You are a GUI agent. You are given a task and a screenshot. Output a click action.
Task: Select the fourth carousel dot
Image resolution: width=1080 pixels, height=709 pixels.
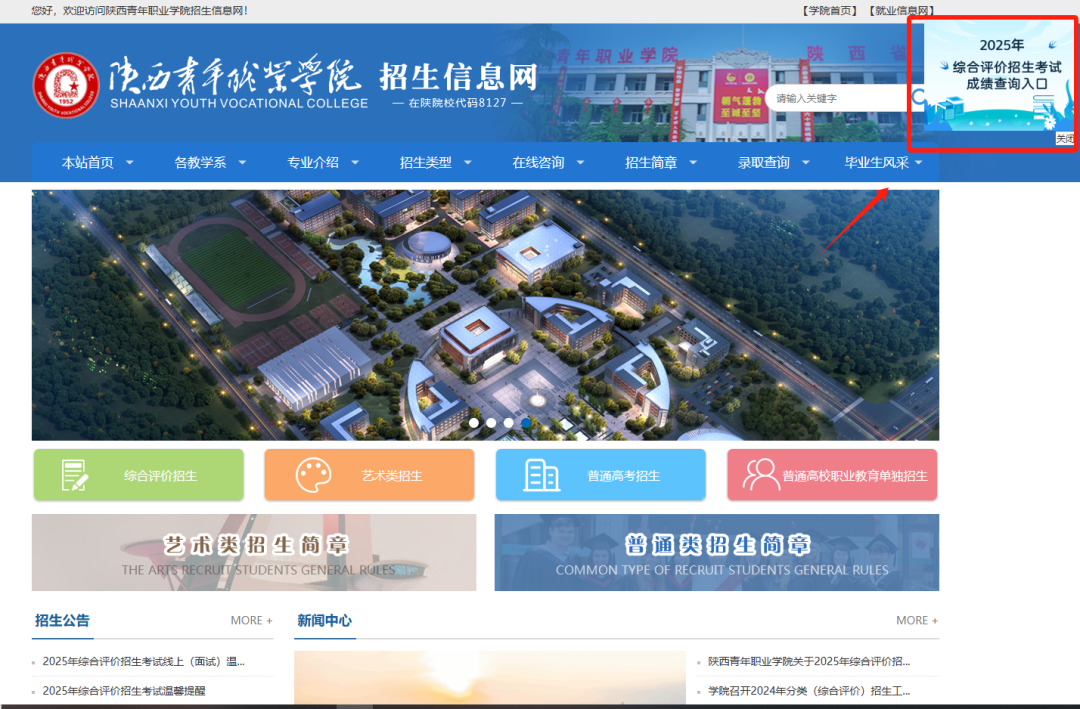(527, 423)
